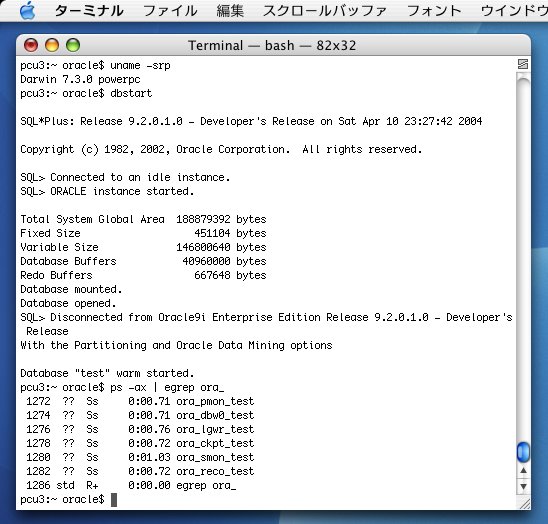Click the window resize grip corner
The height and width of the screenshot is (524, 548).
point(524,503)
